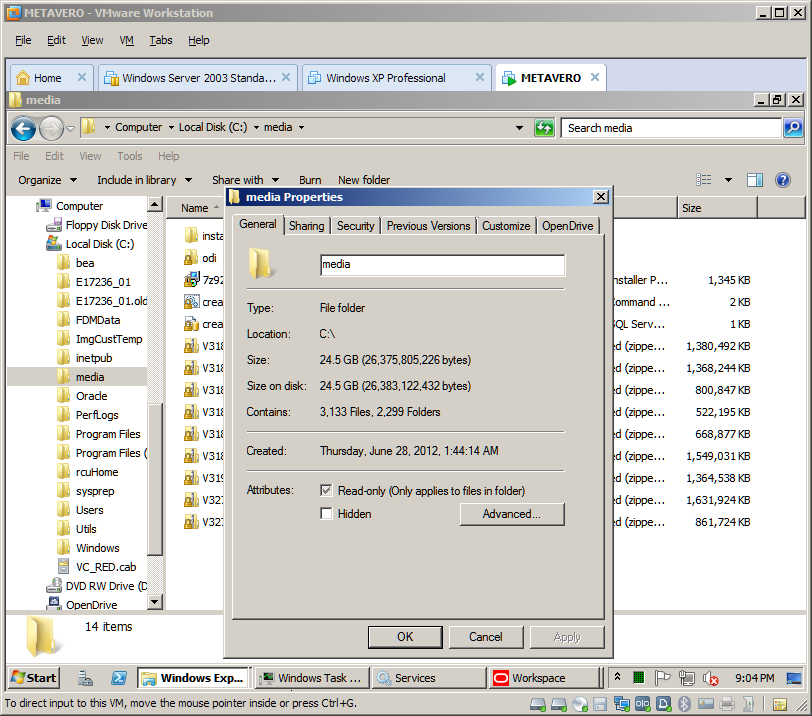
Task: Select the Floppy Disk Drive tree item
Action: pyautogui.click(x=97, y=225)
